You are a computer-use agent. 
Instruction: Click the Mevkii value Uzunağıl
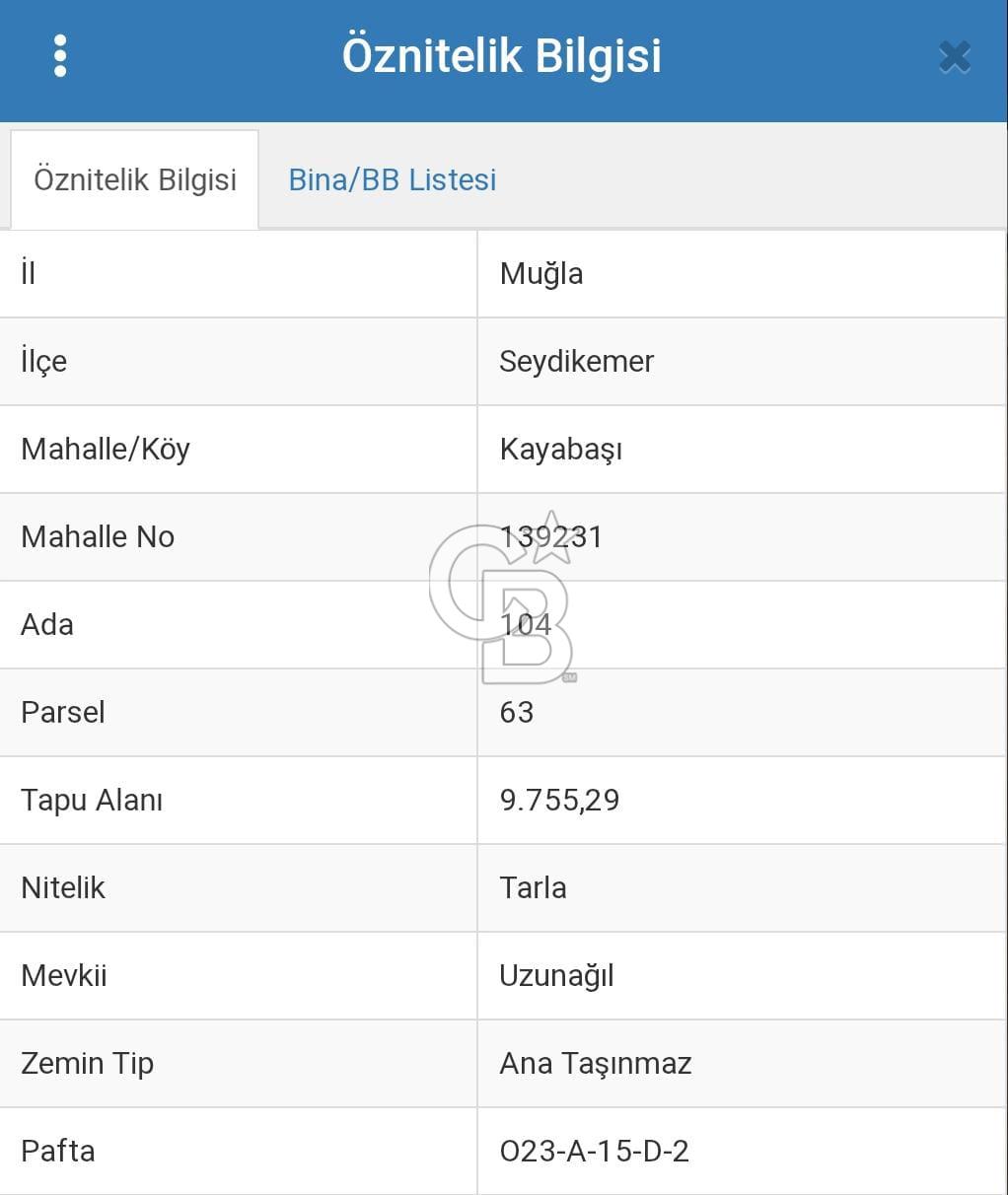[556, 976]
